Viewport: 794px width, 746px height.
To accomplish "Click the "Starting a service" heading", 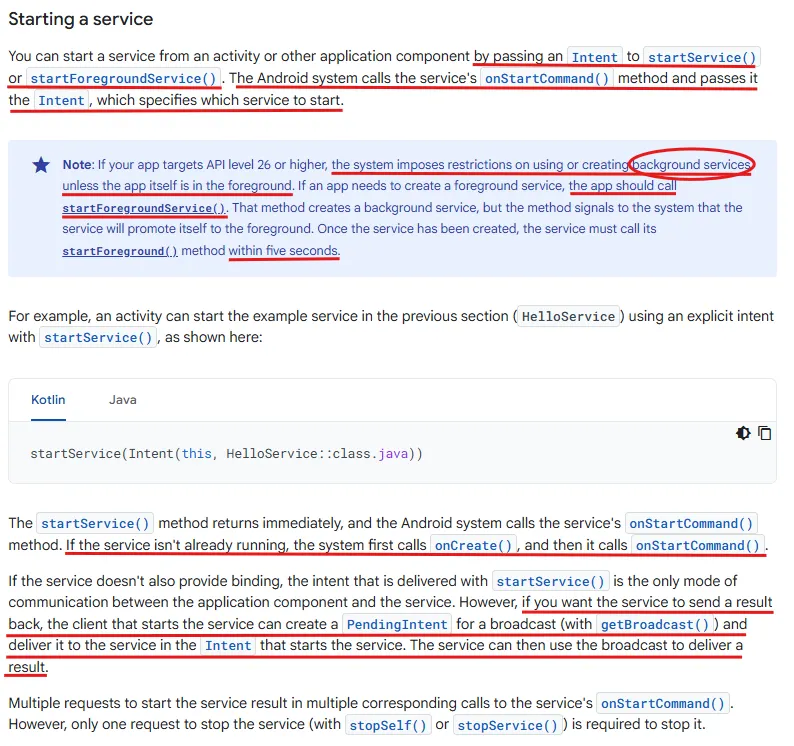I will click(81, 19).
